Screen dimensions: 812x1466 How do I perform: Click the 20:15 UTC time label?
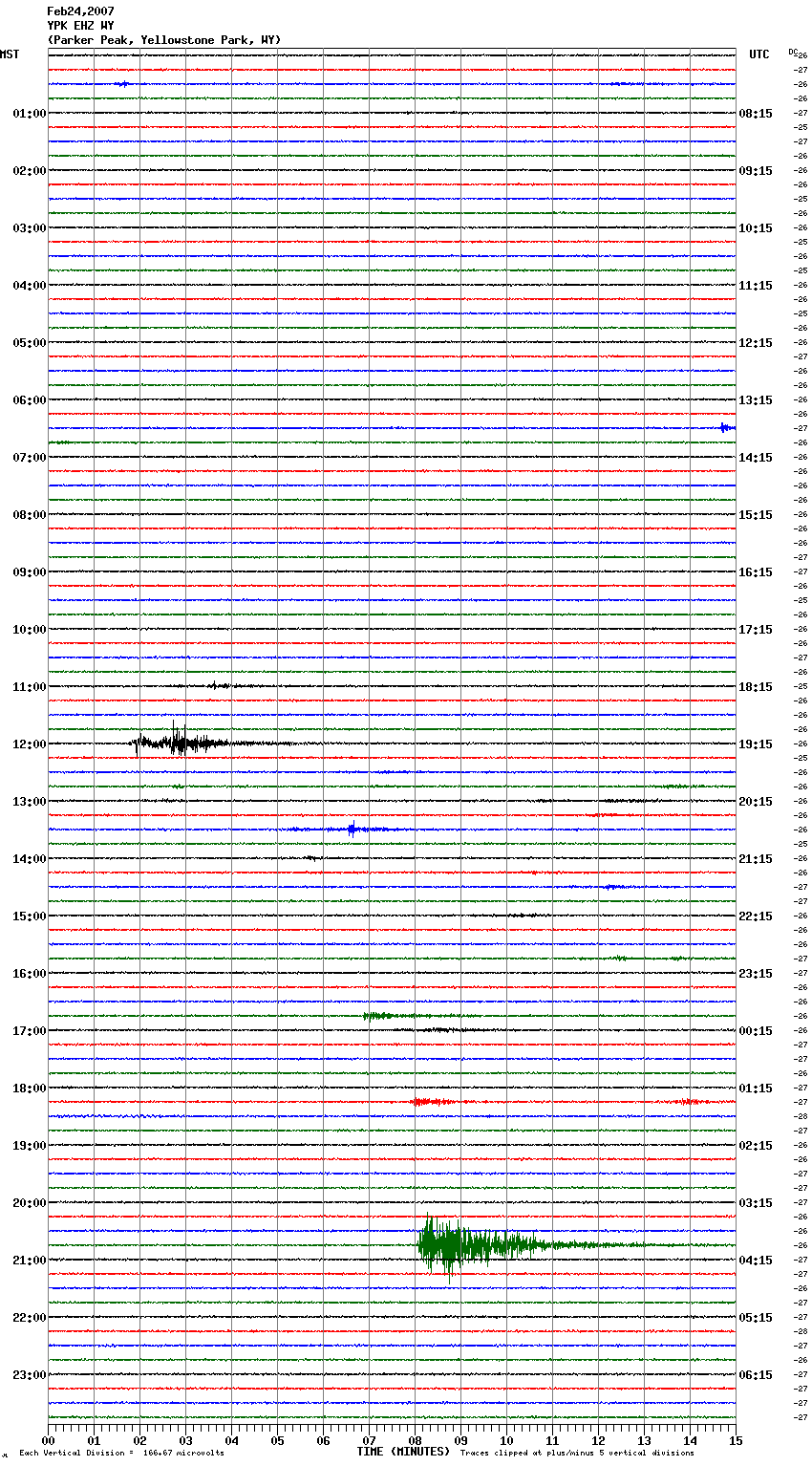[756, 802]
